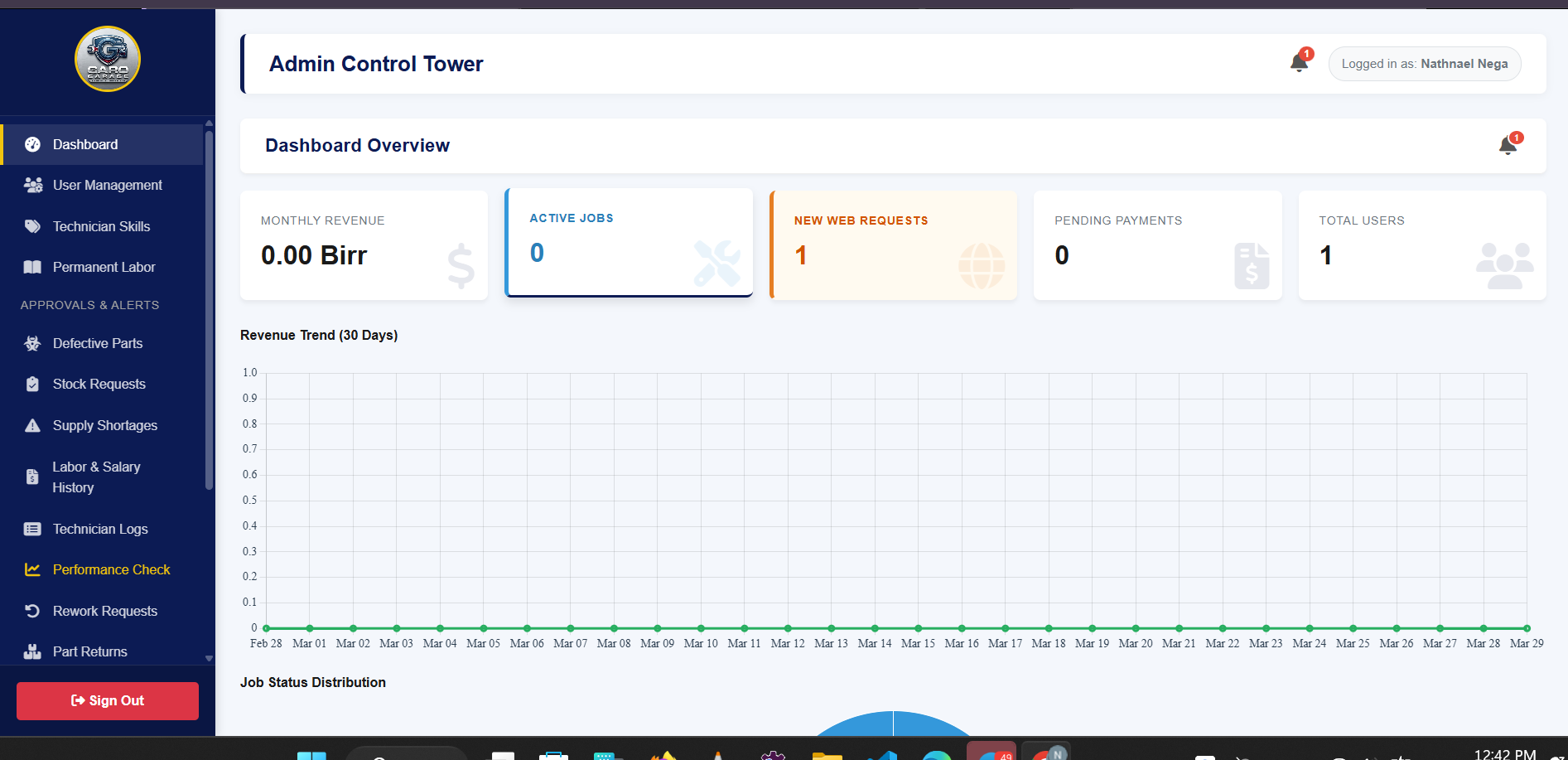The height and width of the screenshot is (760, 1568).
Task: Click the invoice icon beside Labor & Salary History
Action: pyautogui.click(x=32, y=477)
